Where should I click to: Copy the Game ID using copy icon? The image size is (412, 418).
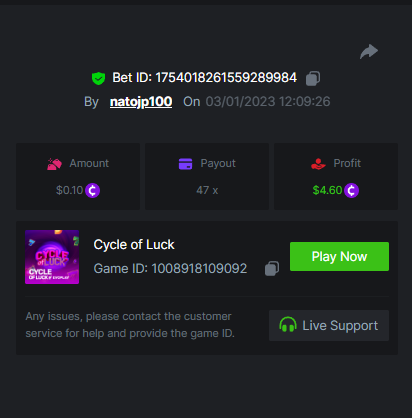(272, 268)
